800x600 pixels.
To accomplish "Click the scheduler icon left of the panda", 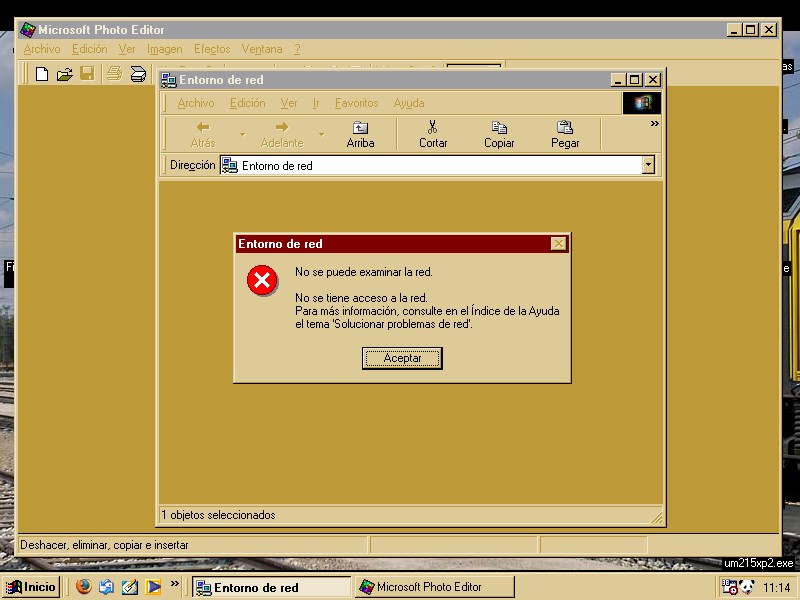I will point(730,587).
